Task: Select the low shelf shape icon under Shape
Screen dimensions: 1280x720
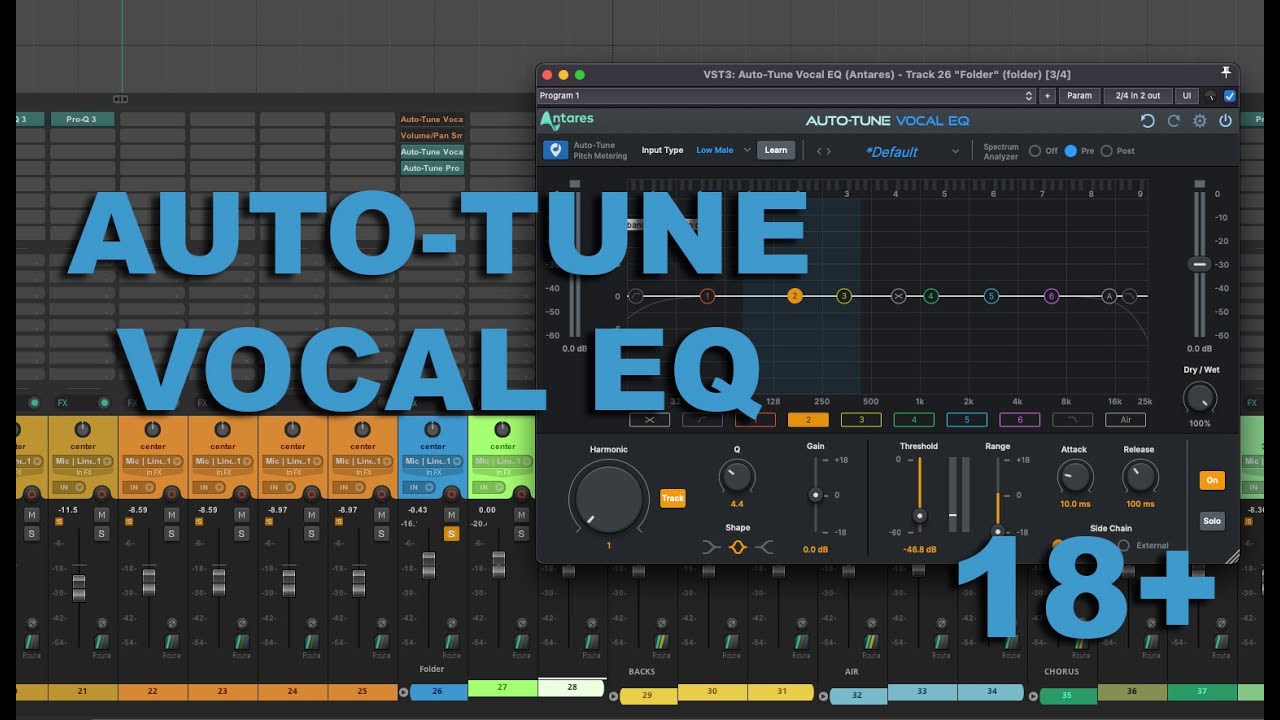Action: 711,547
